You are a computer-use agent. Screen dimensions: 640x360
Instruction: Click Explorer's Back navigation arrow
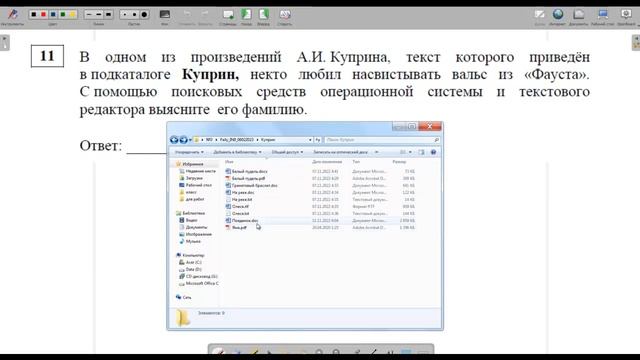(x=174, y=140)
